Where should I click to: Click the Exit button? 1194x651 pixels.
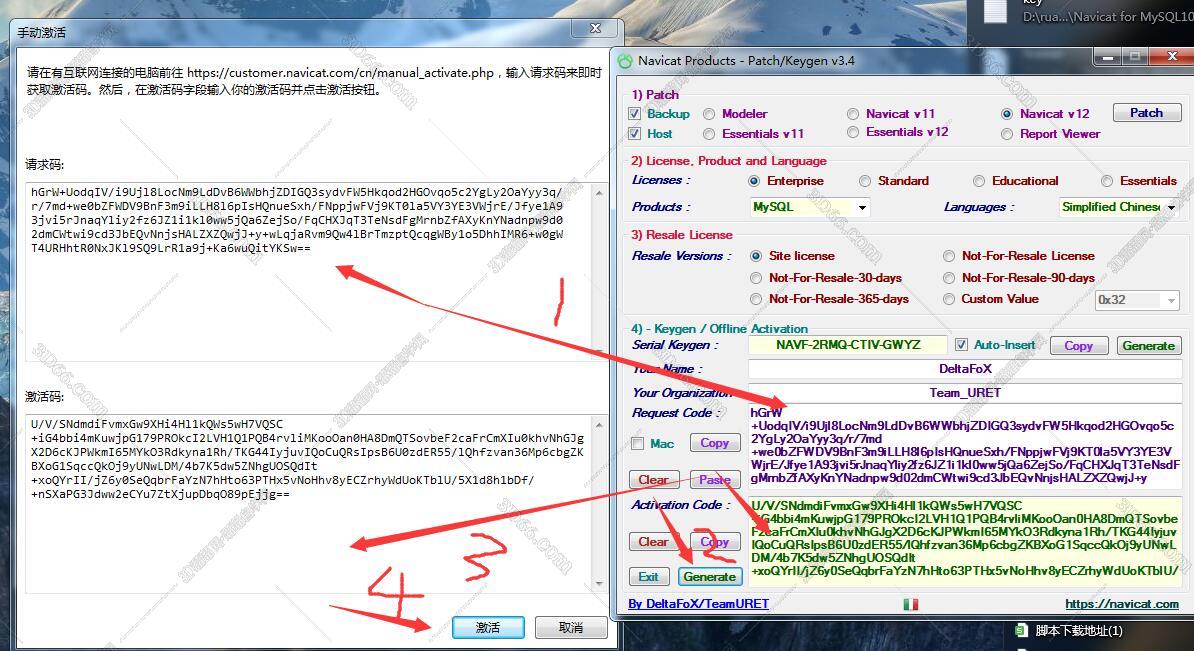pyautogui.click(x=649, y=577)
